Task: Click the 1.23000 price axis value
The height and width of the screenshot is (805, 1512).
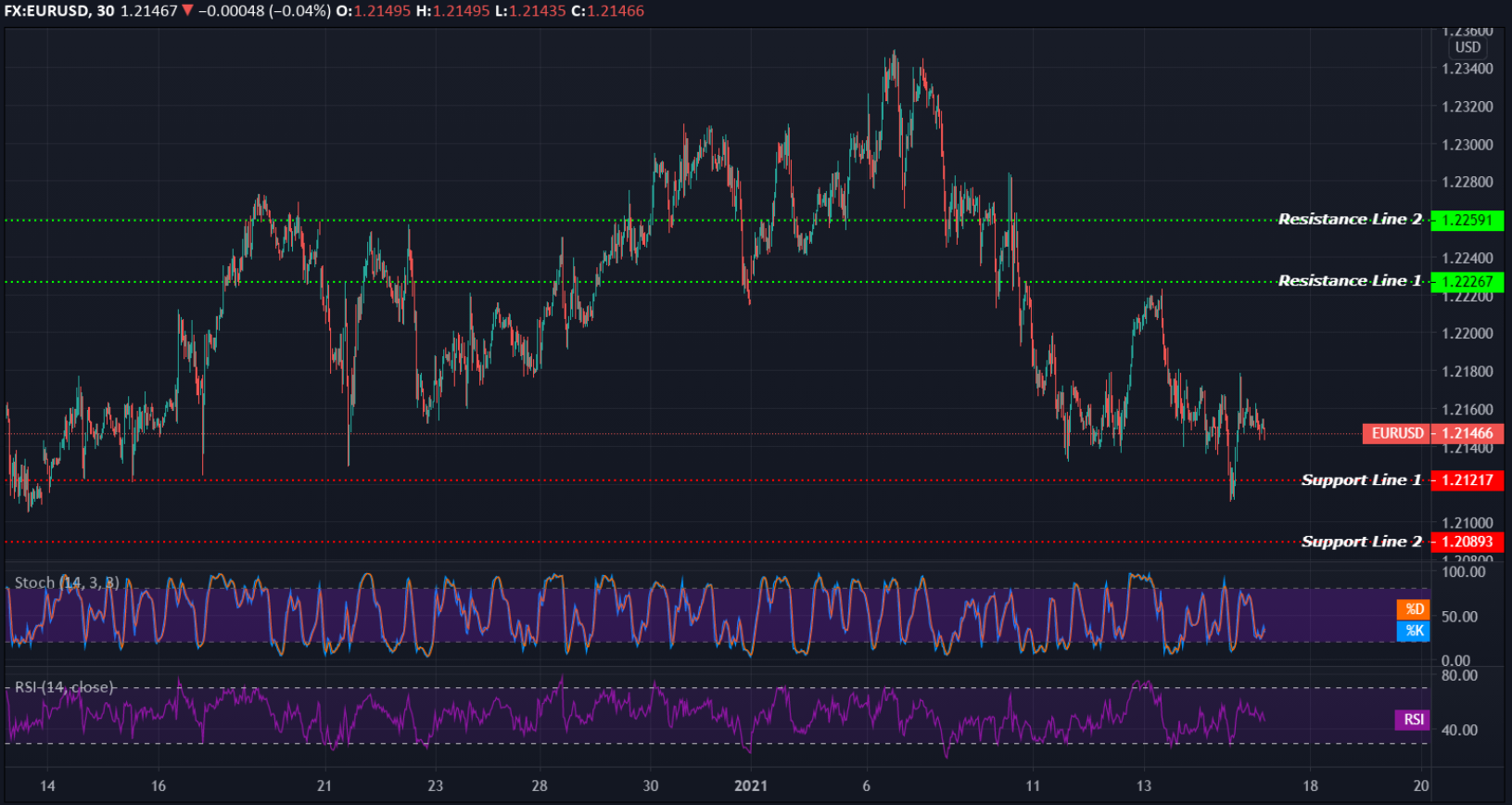Action: coord(1468,145)
